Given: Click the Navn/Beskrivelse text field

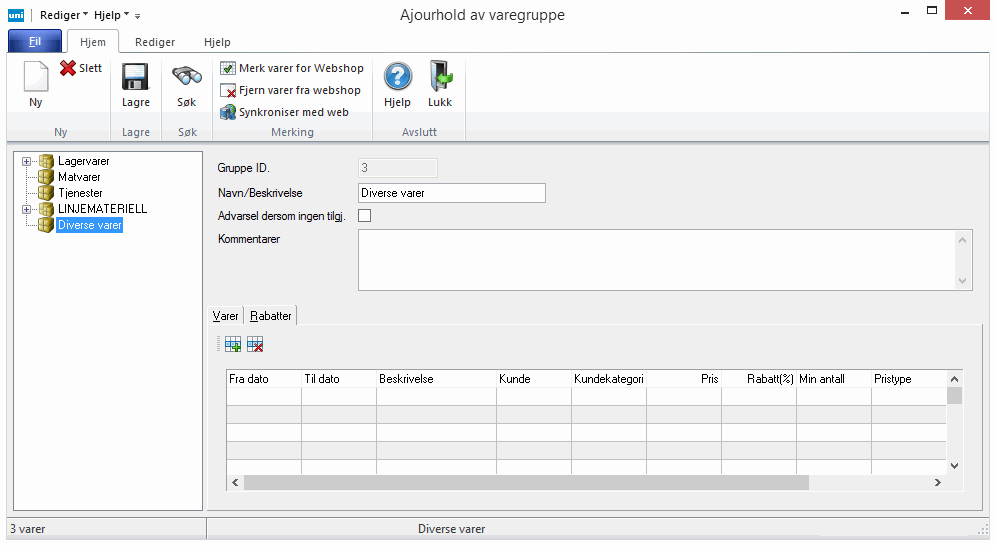Looking at the screenshot, I should (x=451, y=193).
